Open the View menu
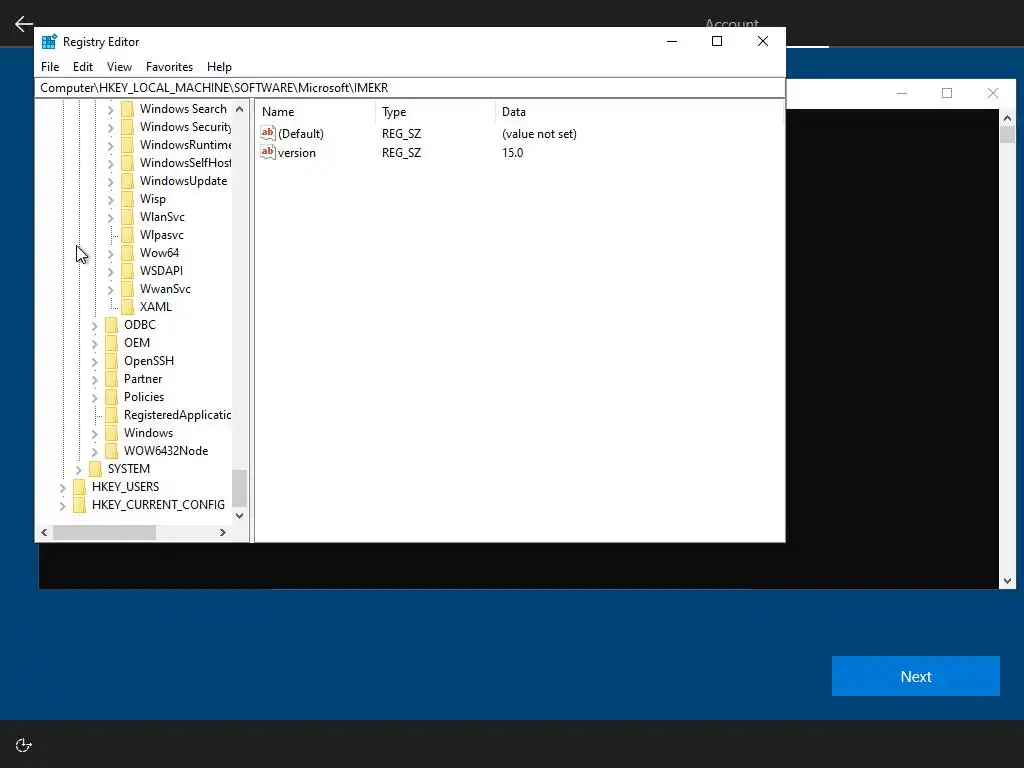 [119, 67]
